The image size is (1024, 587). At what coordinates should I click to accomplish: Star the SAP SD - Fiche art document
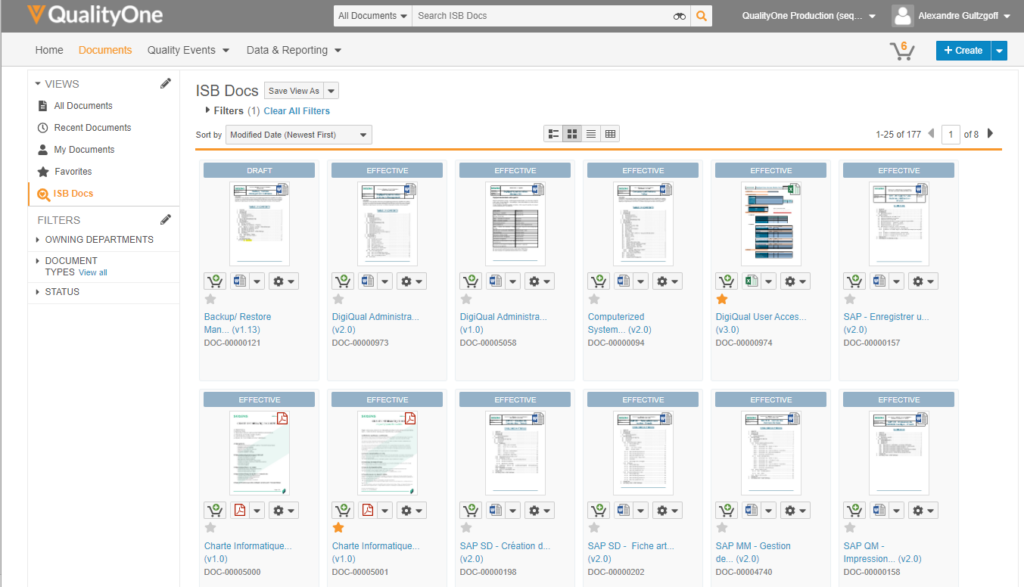594,528
